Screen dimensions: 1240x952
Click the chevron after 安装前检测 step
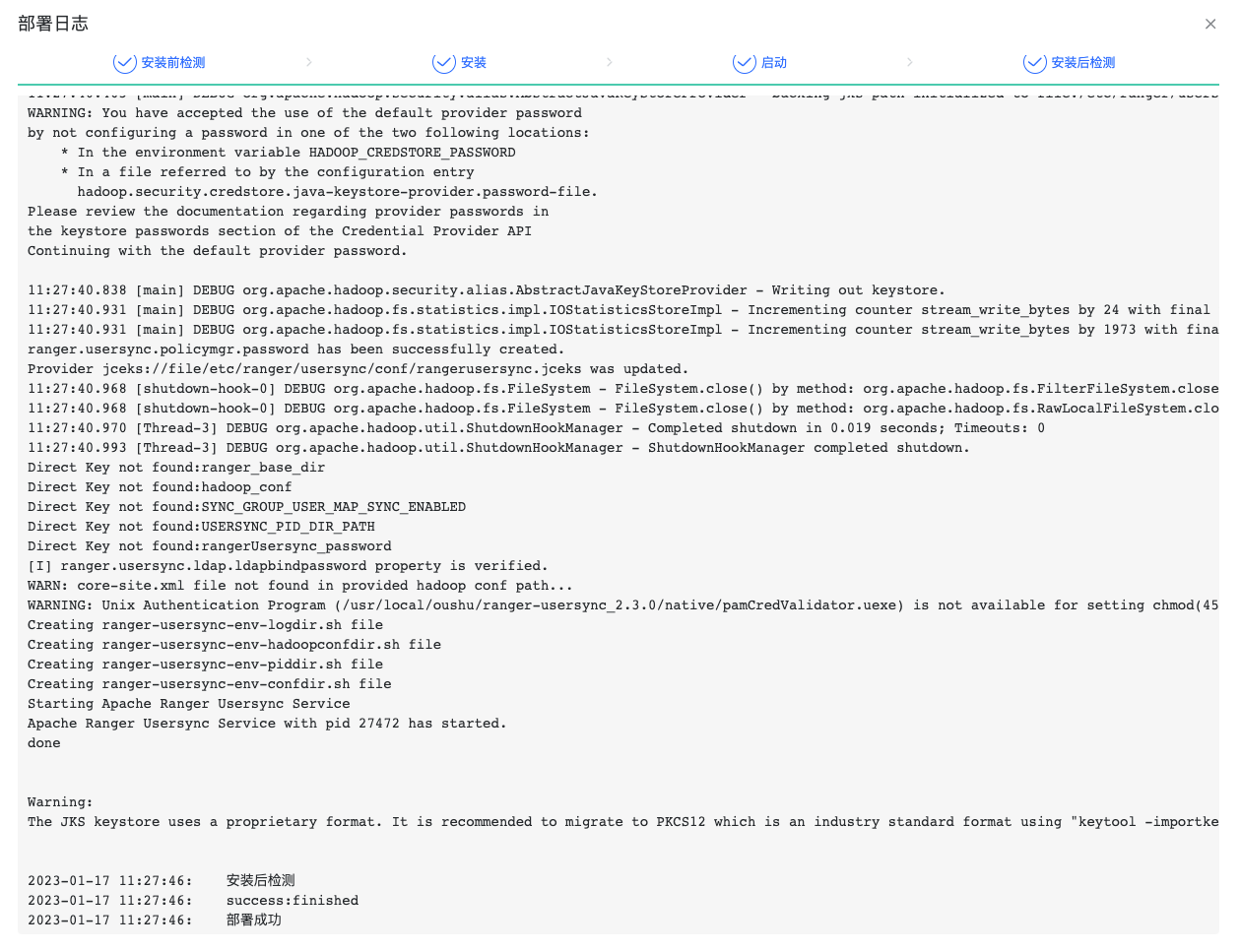[x=309, y=62]
